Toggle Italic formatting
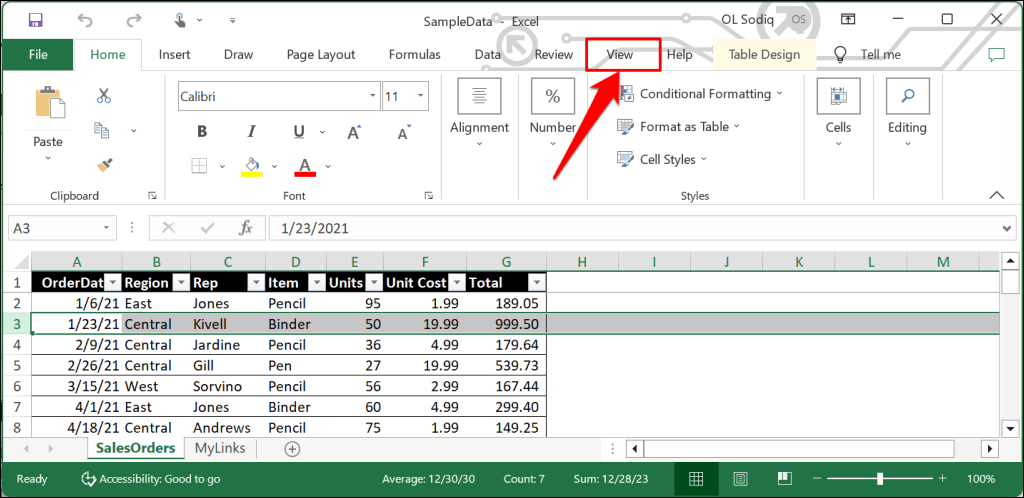Image resolution: width=1024 pixels, height=498 pixels. point(250,132)
